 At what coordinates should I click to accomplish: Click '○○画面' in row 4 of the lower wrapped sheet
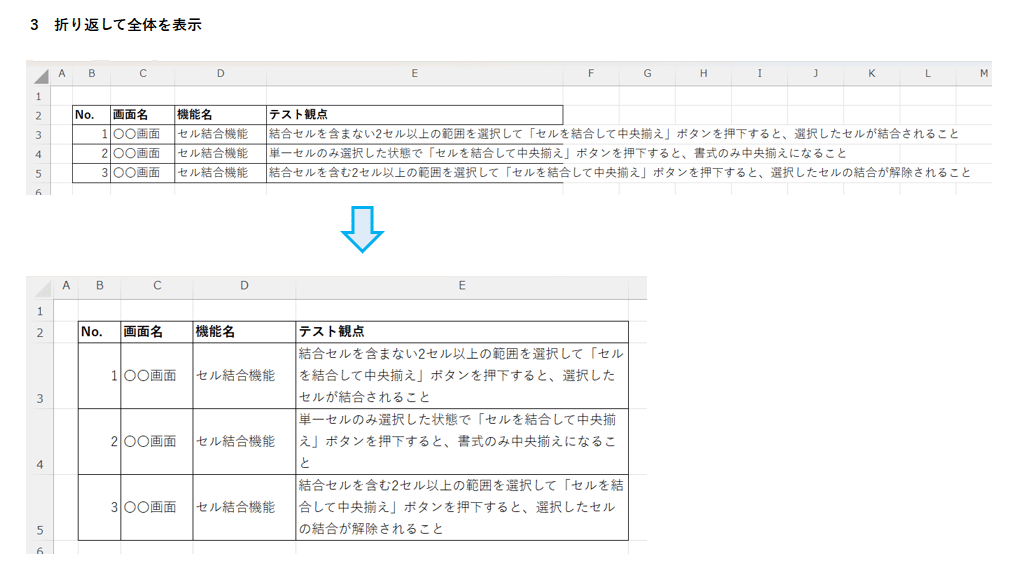(151, 441)
